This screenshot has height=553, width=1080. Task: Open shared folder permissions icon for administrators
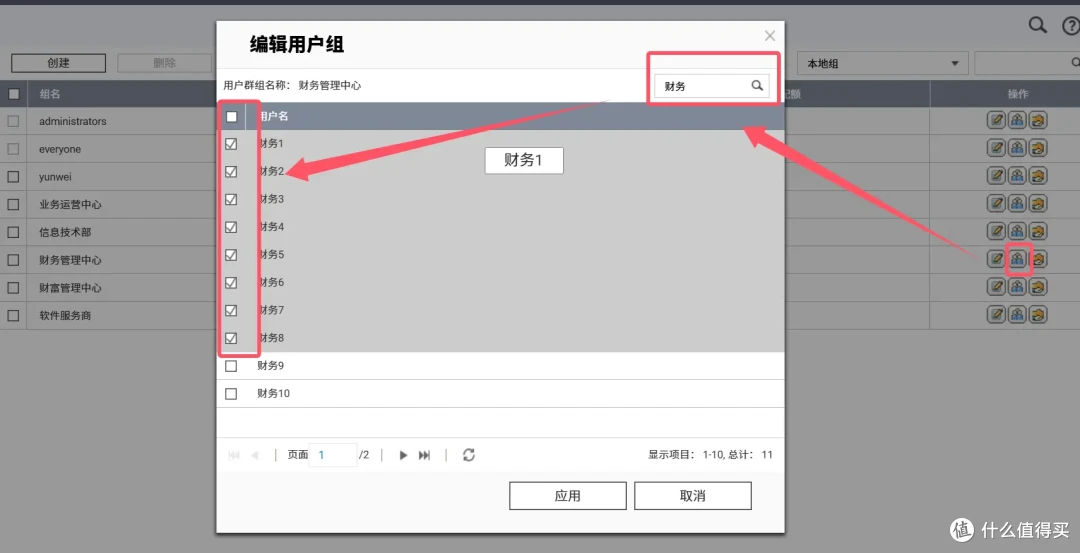tap(1037, 121)
